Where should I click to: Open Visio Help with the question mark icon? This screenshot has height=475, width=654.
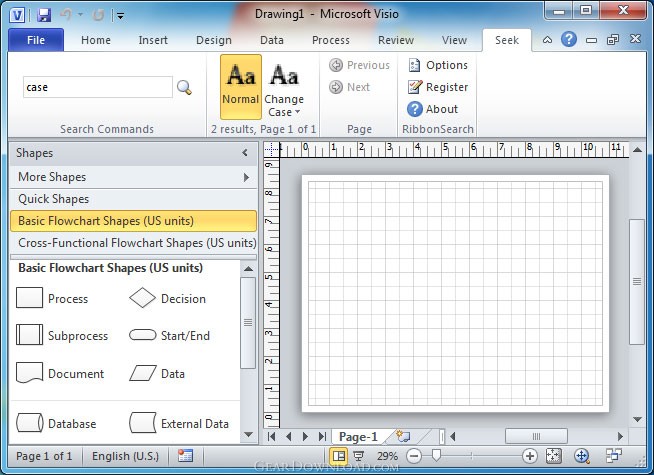click(568, 40)
